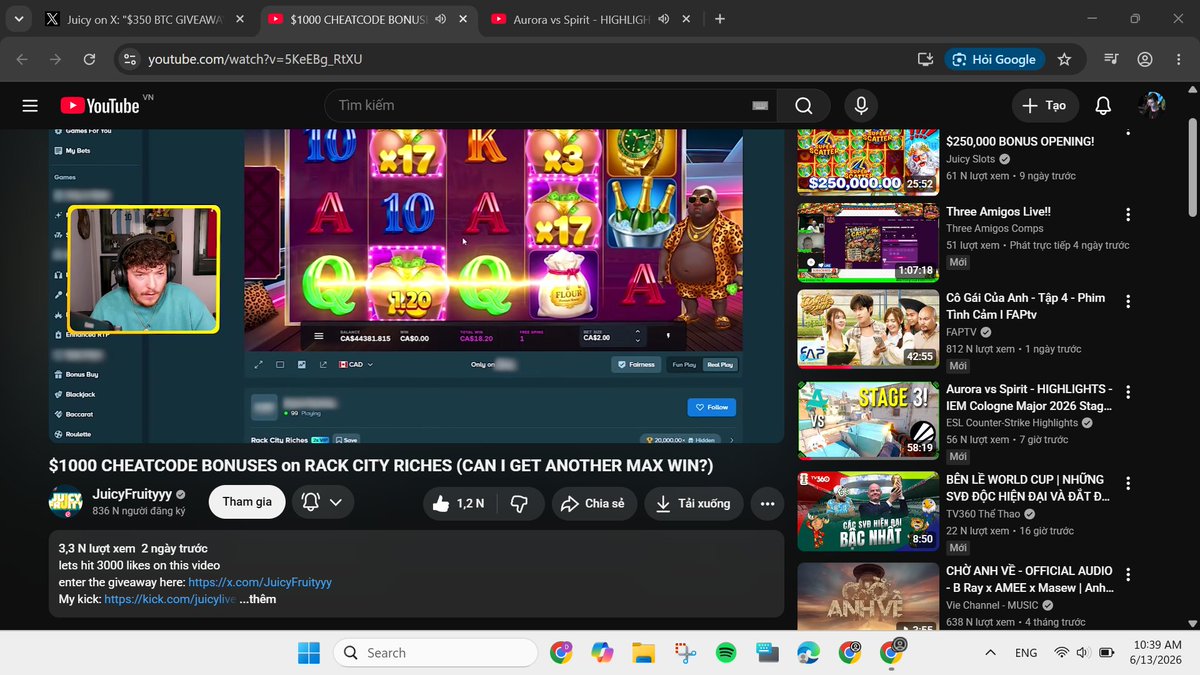This screenshot has width=1200, height=675.
Task: Bookmark this page with the star icon
Action: tap(1064, 59)
